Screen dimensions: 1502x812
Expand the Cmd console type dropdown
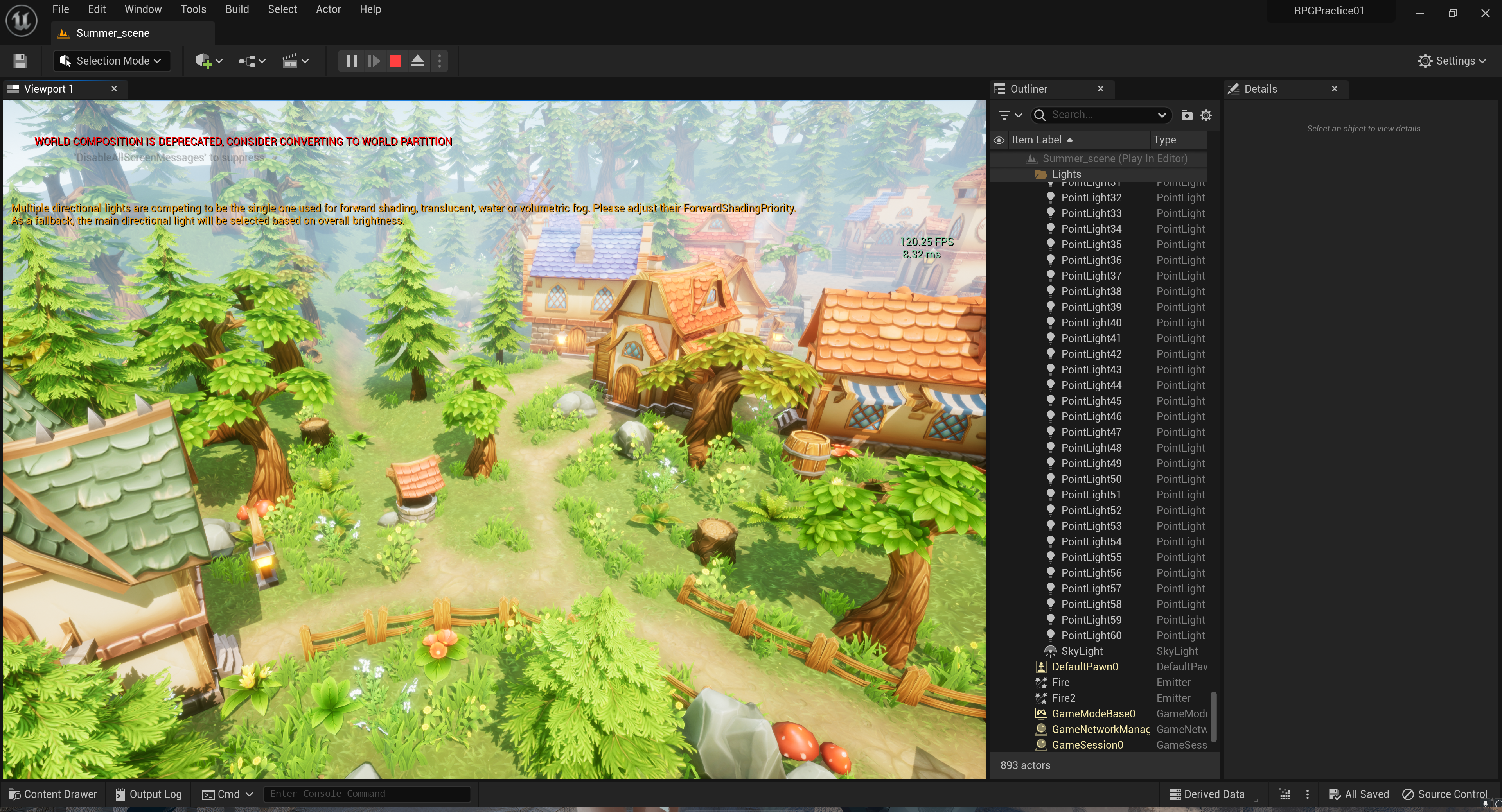click(227, 794)
